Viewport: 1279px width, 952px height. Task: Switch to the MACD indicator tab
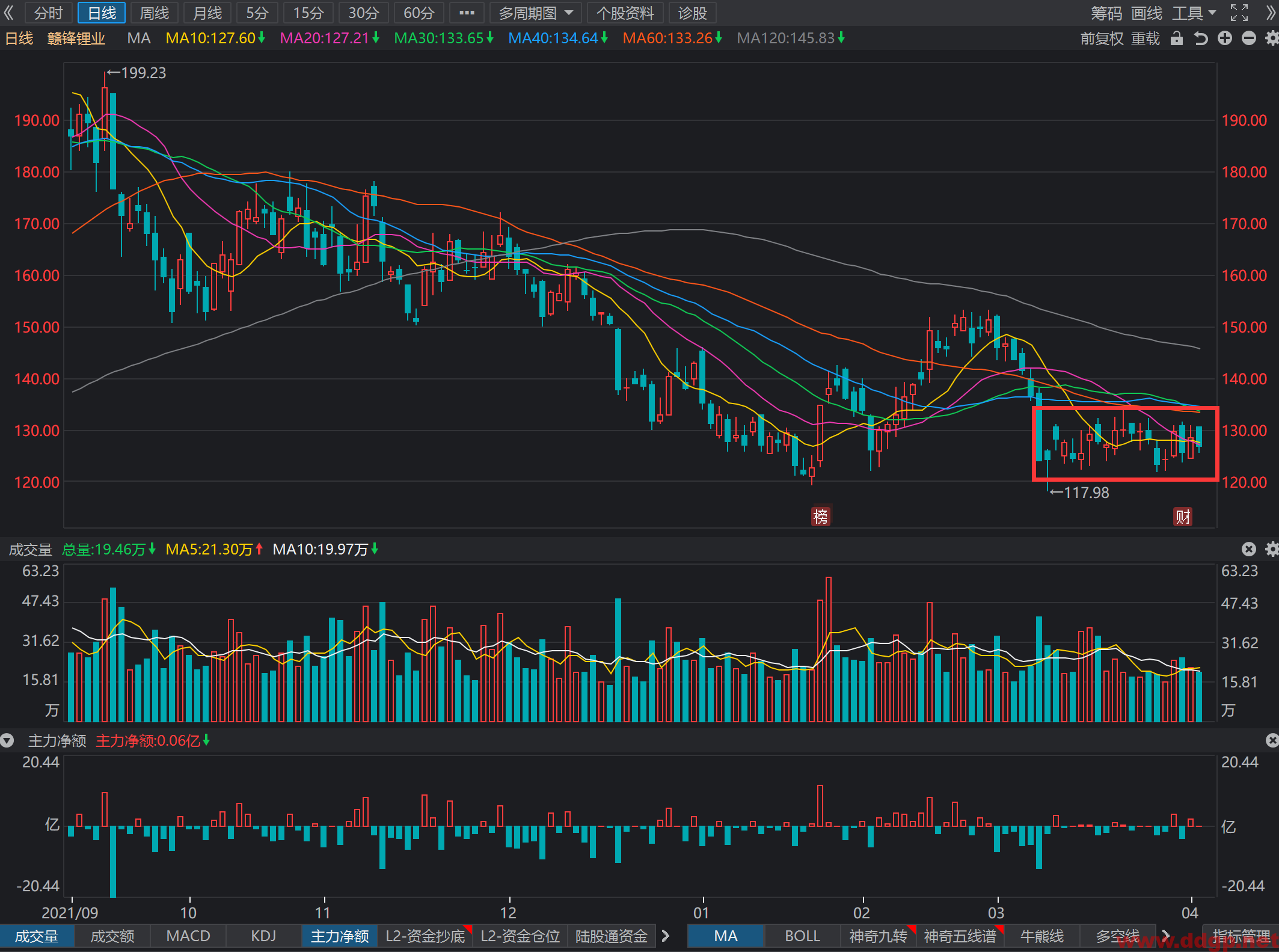click(x=188, y=936)
